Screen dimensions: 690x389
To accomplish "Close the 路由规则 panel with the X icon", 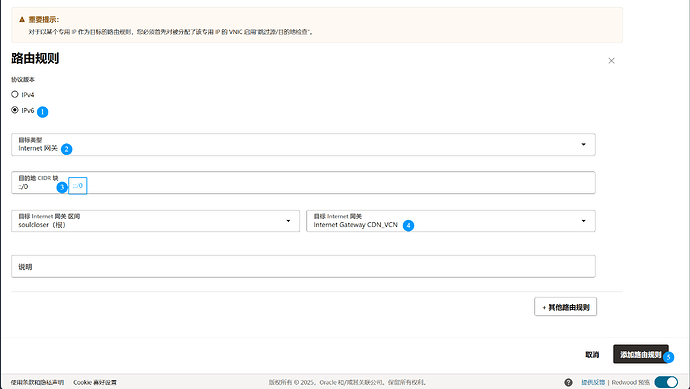I will pos(611,61).
